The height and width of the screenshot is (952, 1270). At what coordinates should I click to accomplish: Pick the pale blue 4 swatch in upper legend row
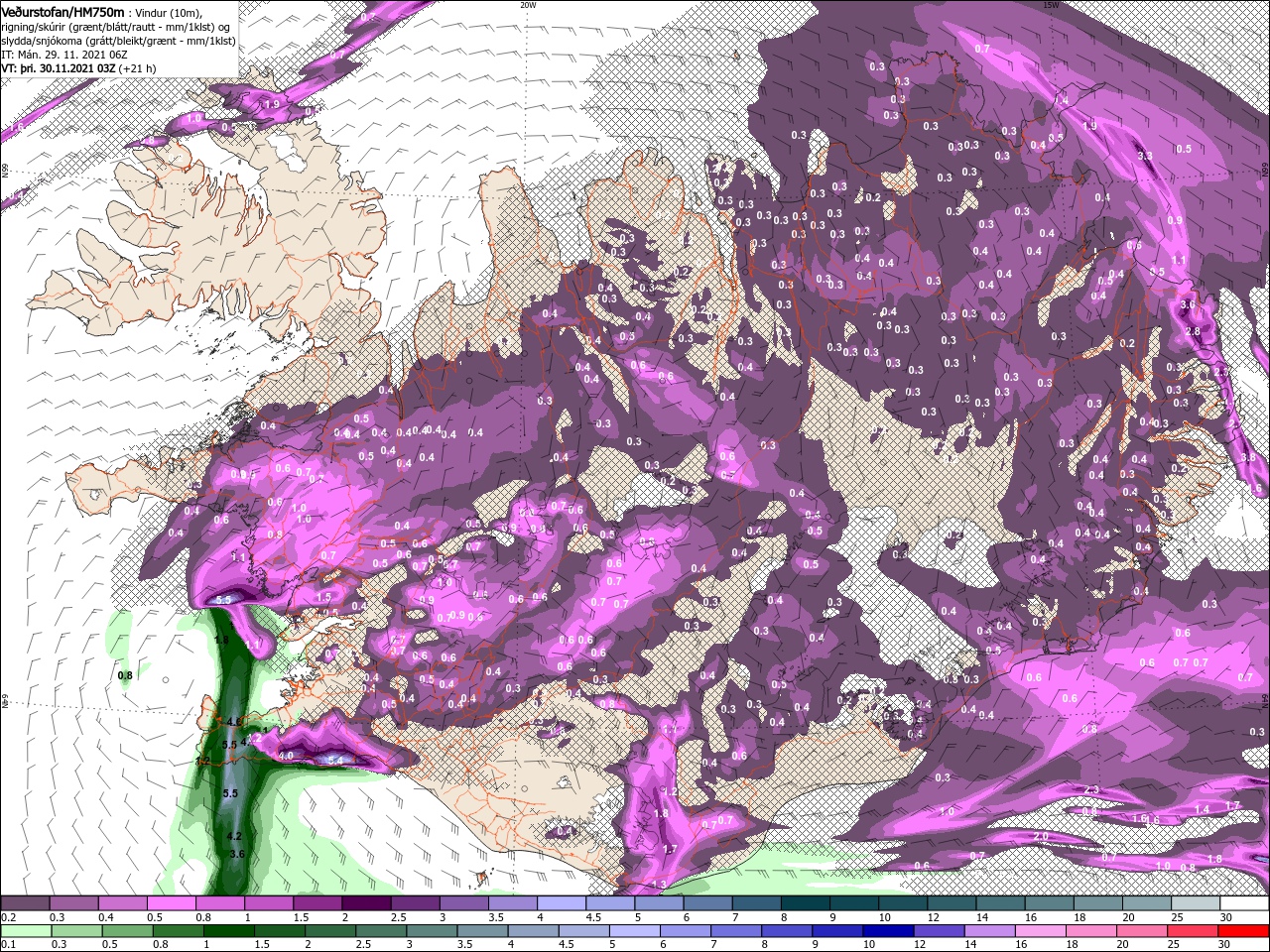click(562, 903)
